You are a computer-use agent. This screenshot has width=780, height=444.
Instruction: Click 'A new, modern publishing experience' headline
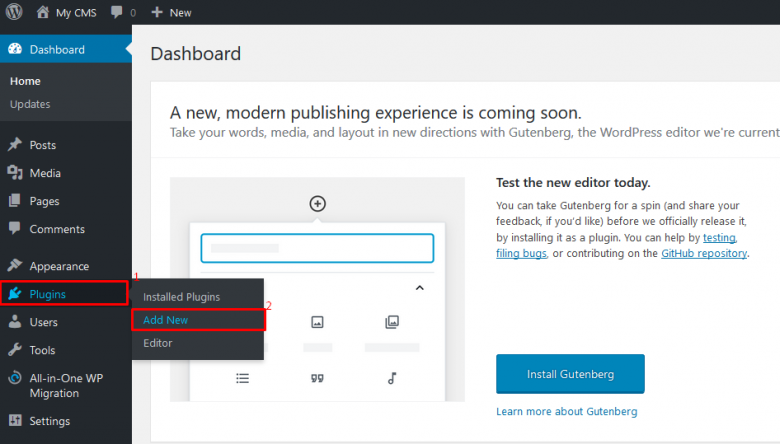click(376, 113)
